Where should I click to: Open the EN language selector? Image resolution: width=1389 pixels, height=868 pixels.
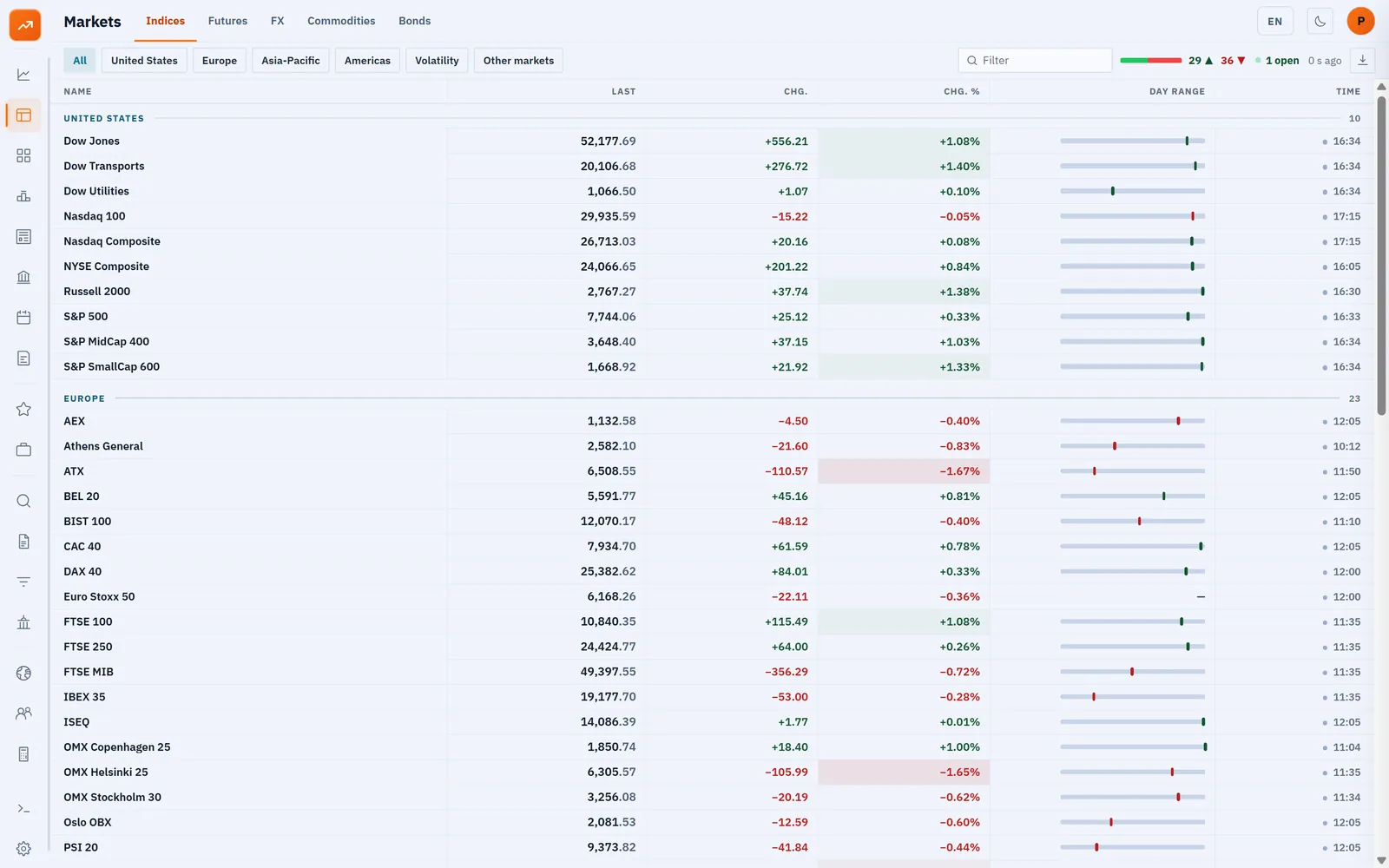tap(1275, 22)
